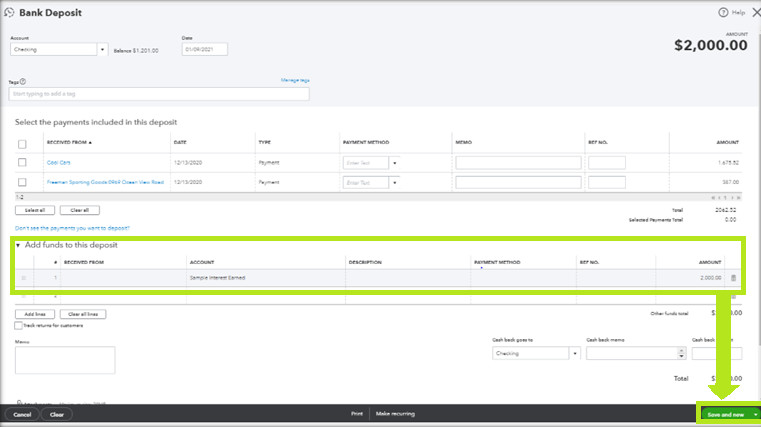
Task: Click the 2,000.00 amount cell in line 1
Action: pos(690,278)
